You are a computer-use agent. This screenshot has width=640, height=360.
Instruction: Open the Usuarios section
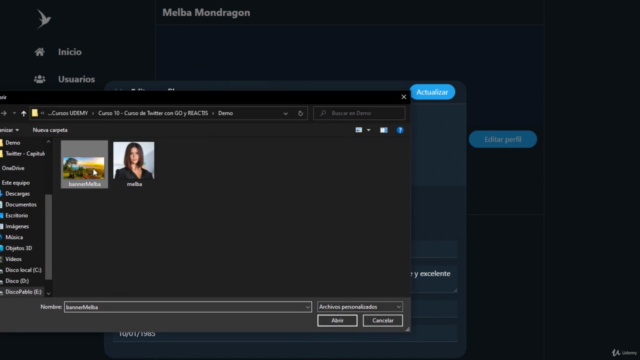click(76, 79)
